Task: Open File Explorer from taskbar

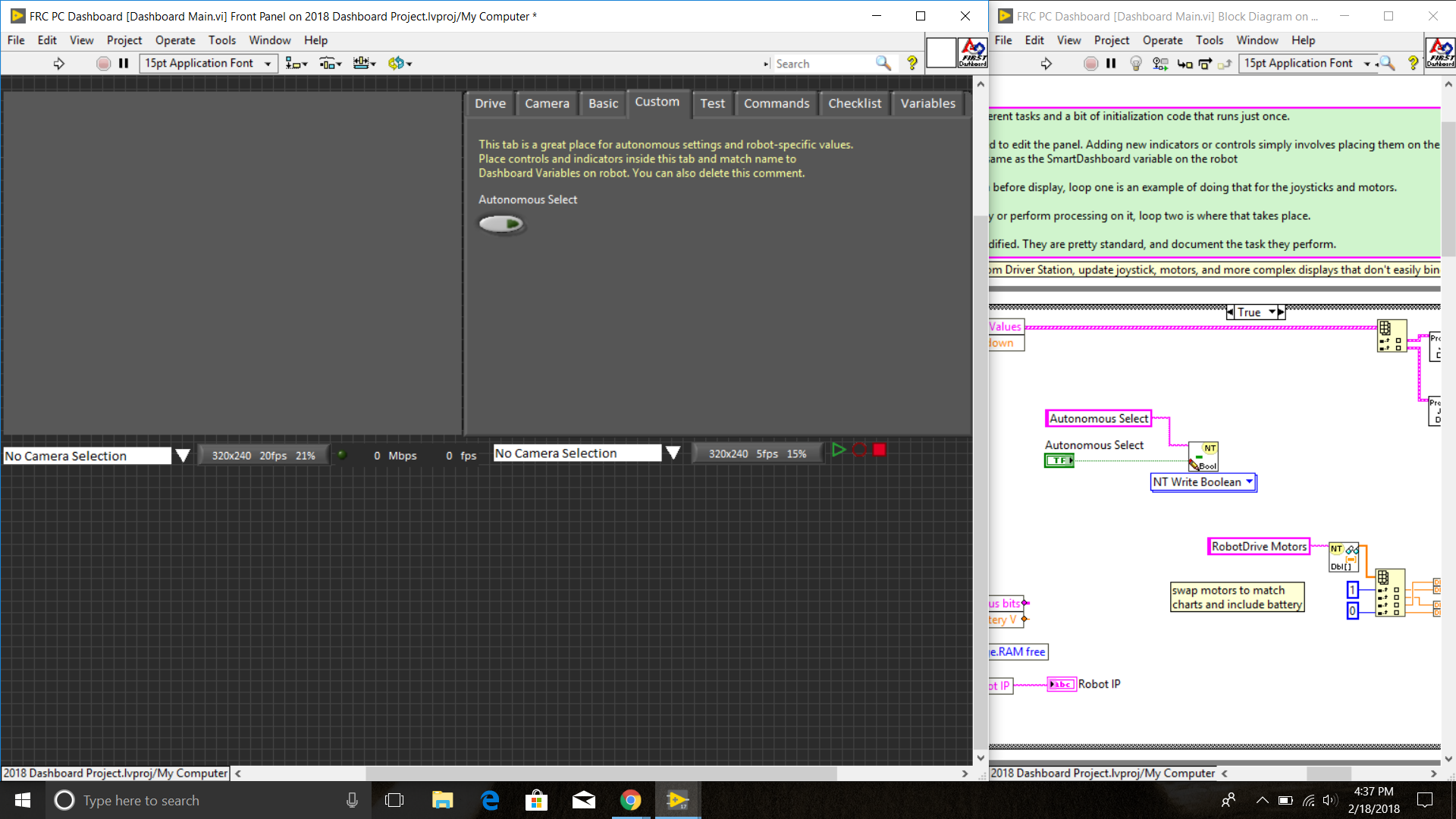Action: (442, 800)
